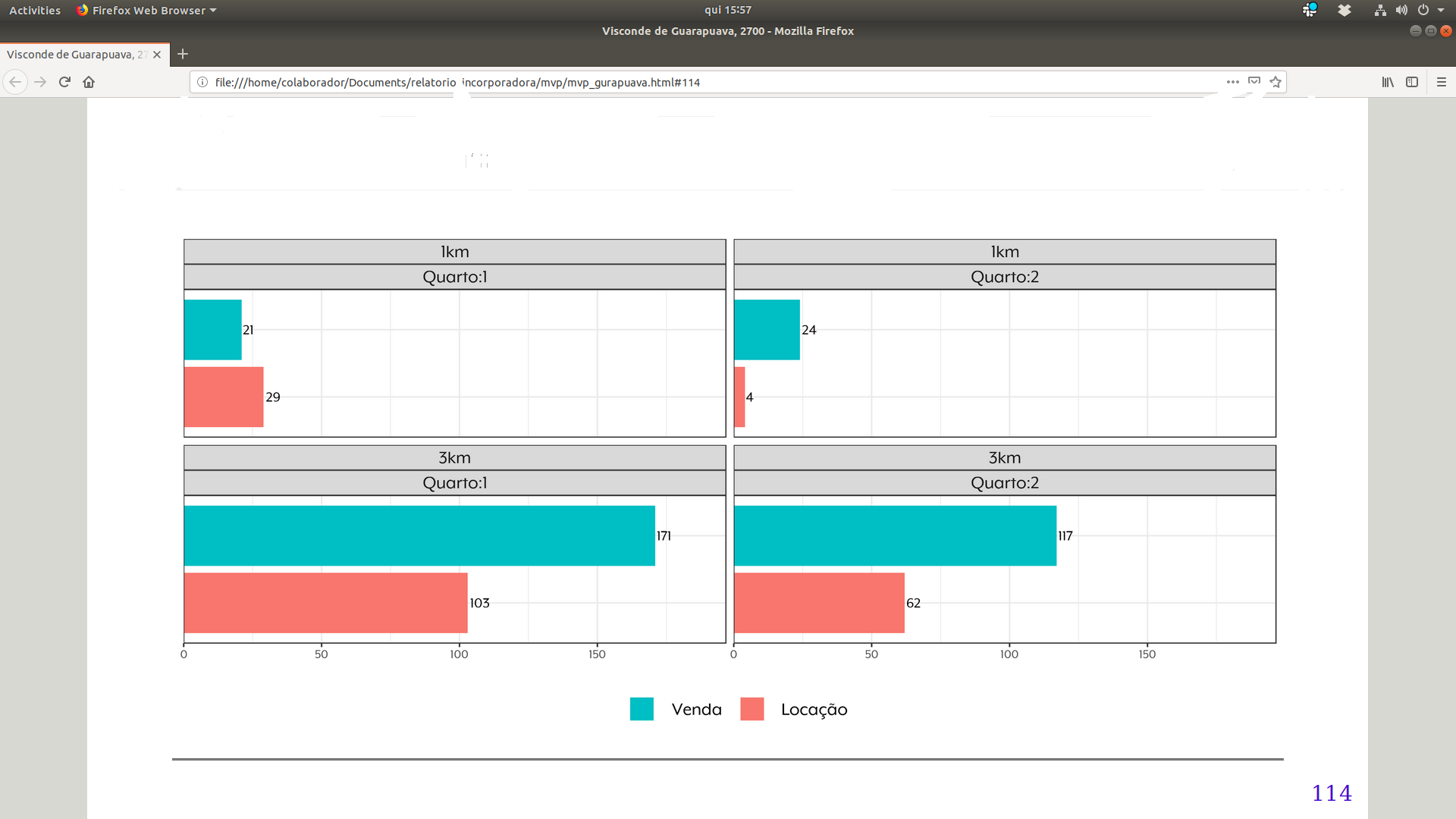Expand the Firefox Web Browser menu

point(146,11)
